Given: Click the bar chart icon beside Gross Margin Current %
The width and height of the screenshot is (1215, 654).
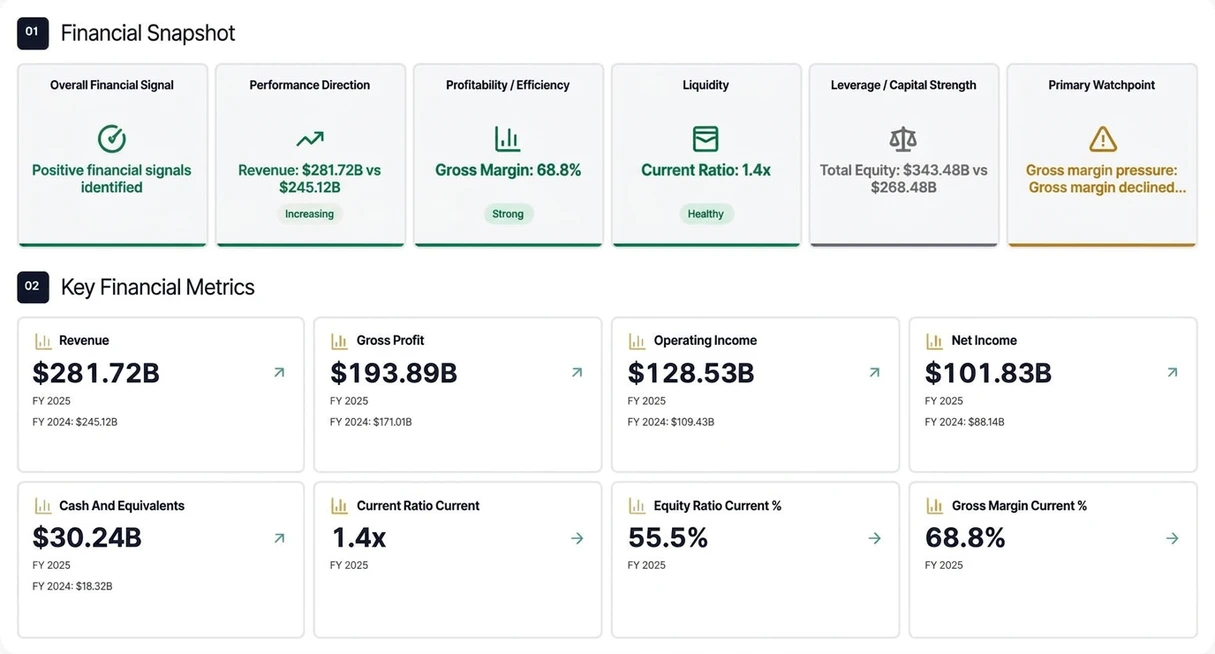Looking at the screenshot, I should coord(934,506).
